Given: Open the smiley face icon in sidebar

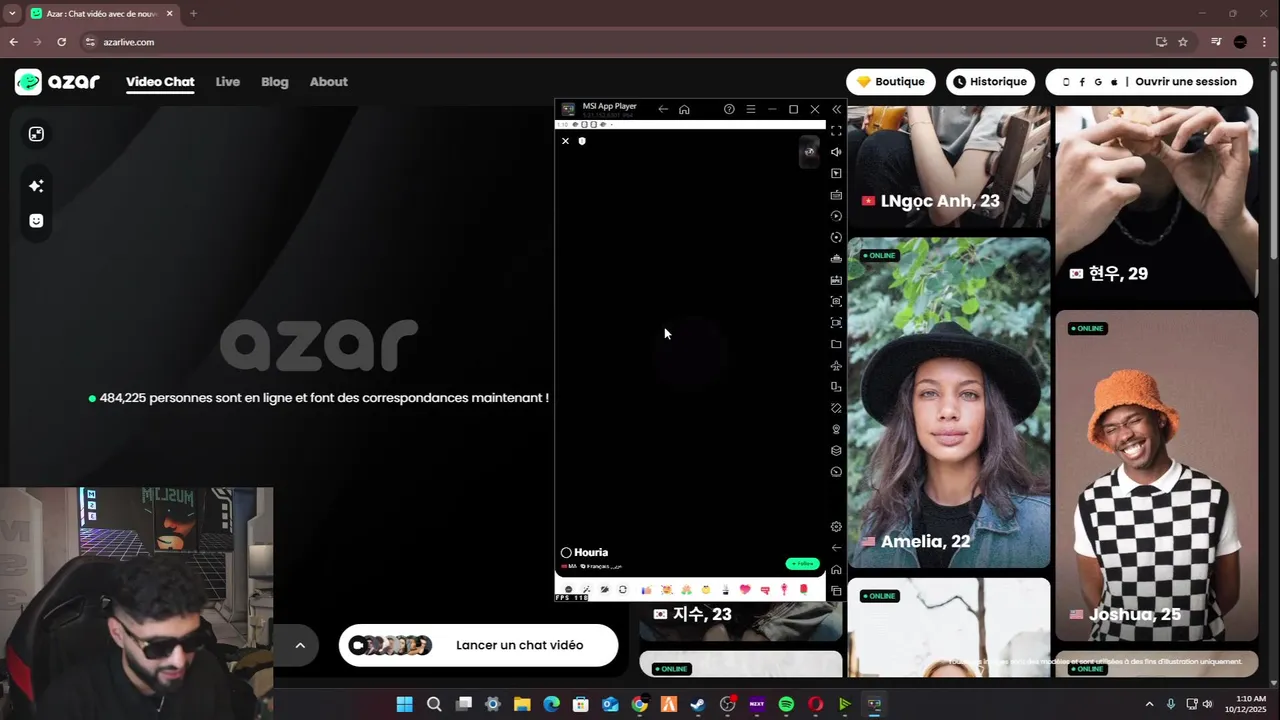Looking at the screenshot, I should [36, 221].
